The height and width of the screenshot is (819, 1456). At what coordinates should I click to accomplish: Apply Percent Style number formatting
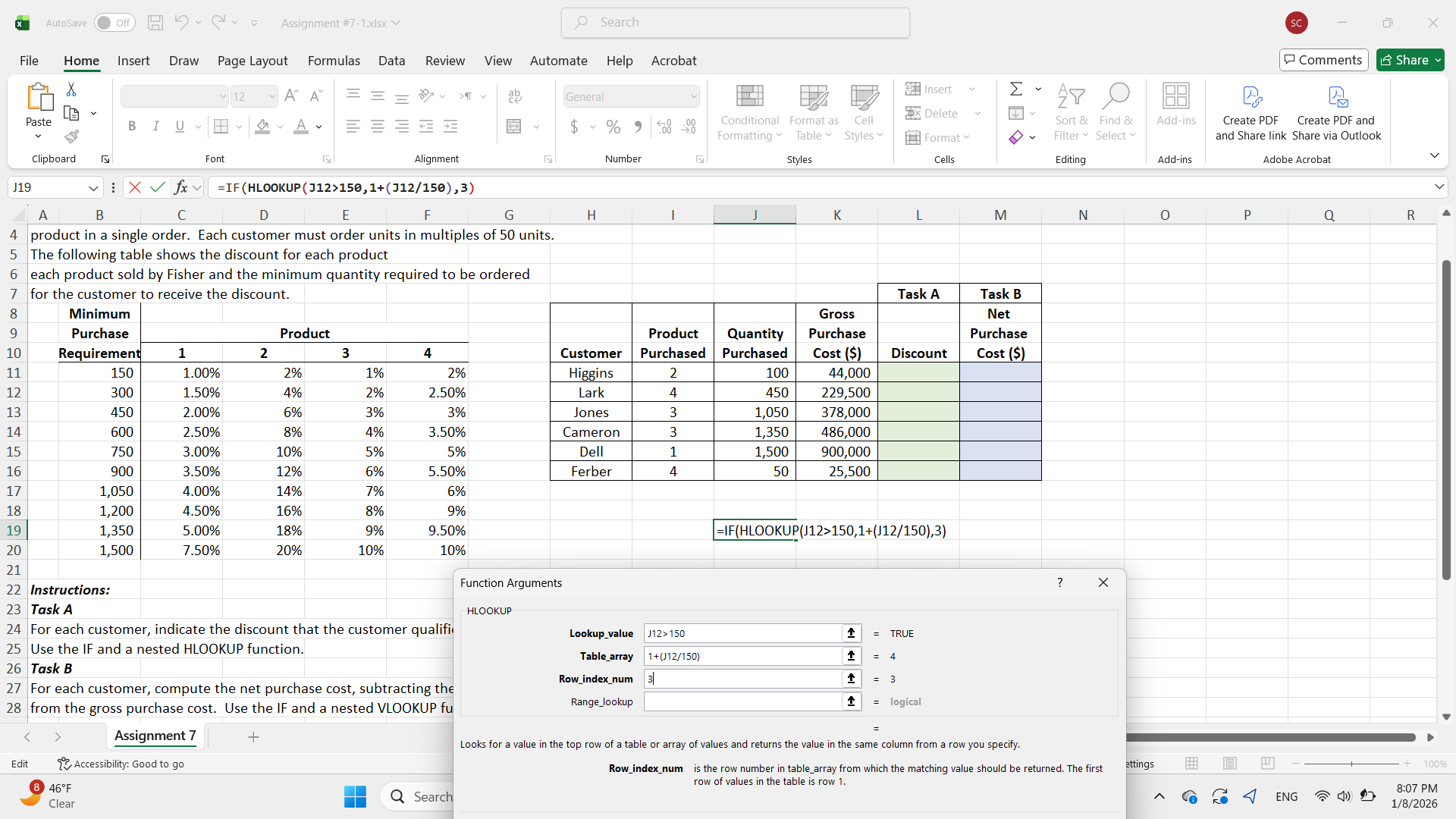pos(613,127)
